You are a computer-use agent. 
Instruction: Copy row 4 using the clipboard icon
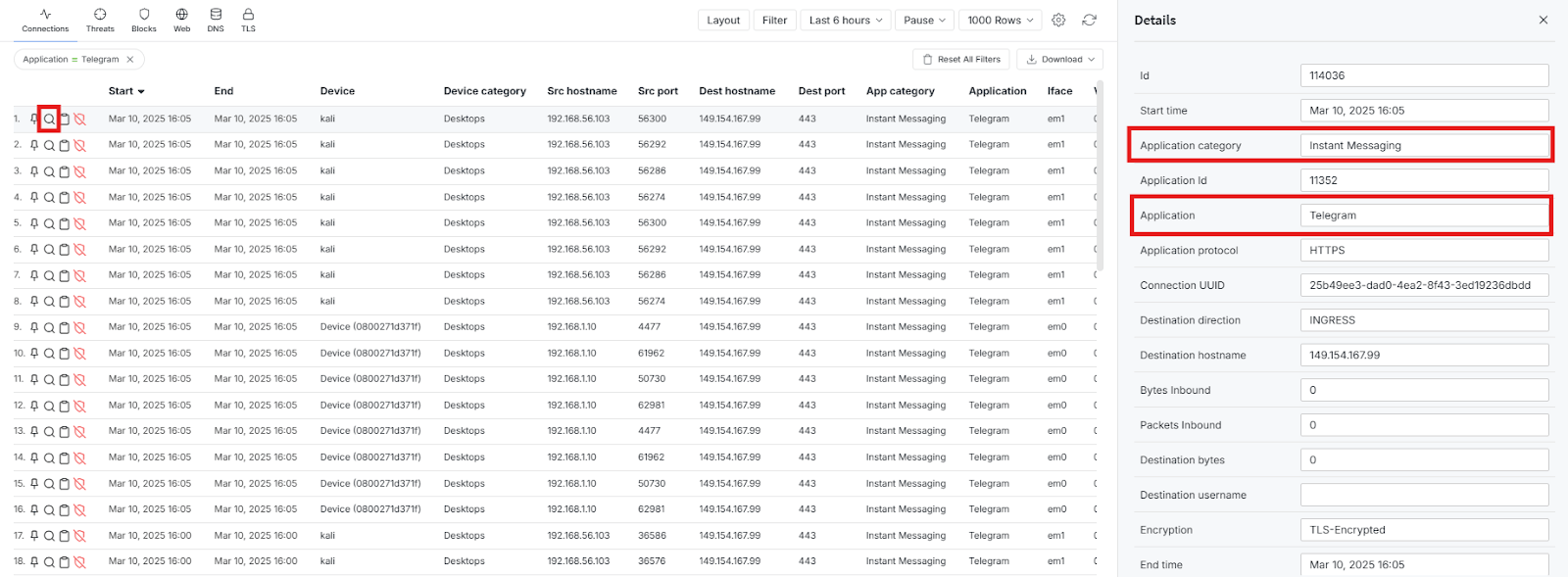pos(65,198)
